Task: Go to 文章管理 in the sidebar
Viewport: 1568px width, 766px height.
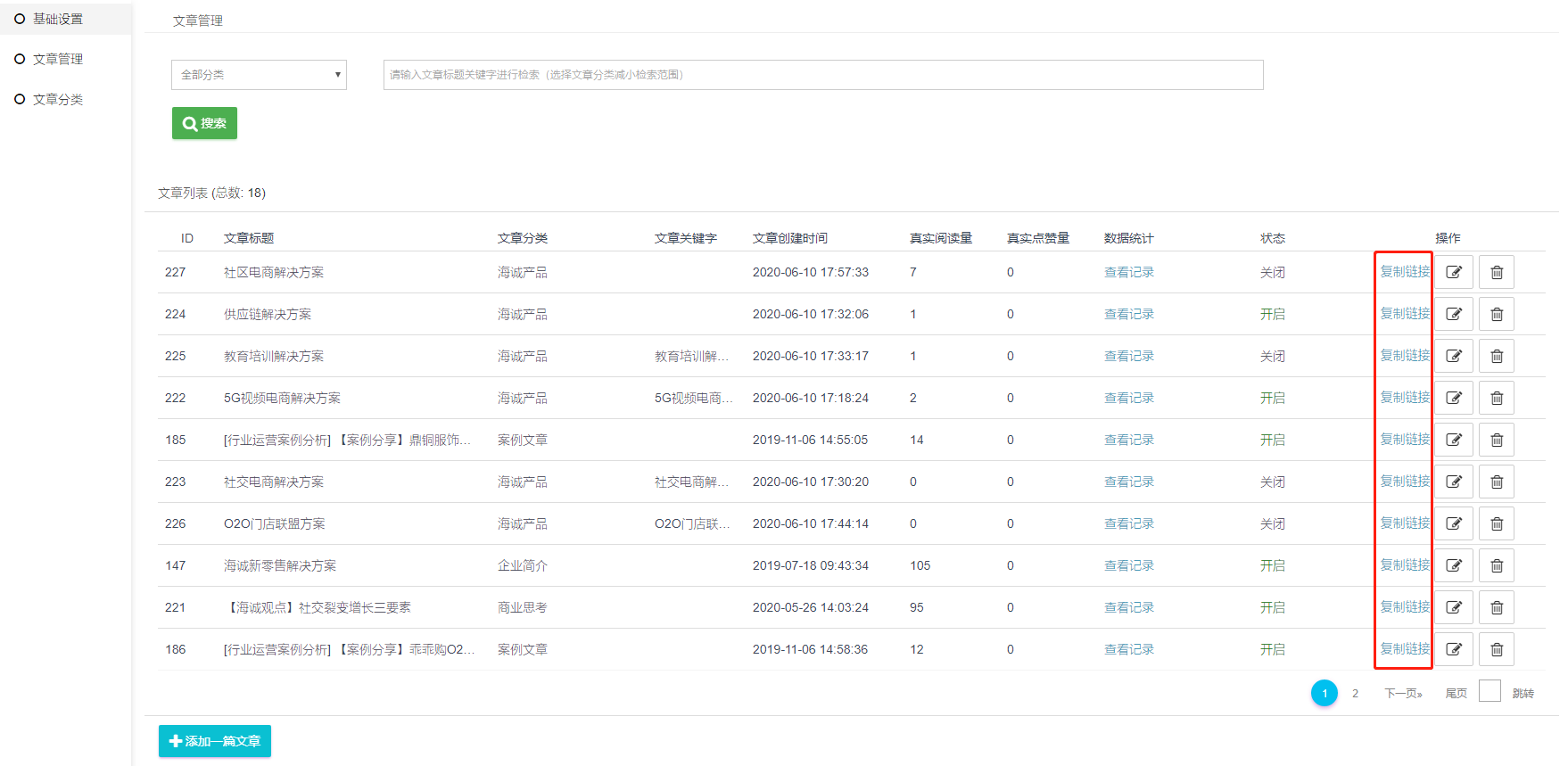Action: tap(57, 59)
